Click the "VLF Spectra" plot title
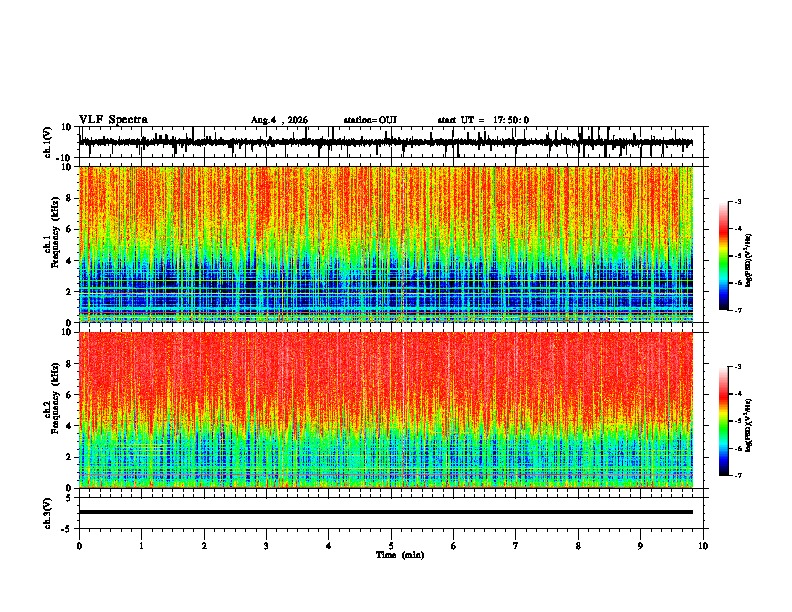 tap(113, 120)
